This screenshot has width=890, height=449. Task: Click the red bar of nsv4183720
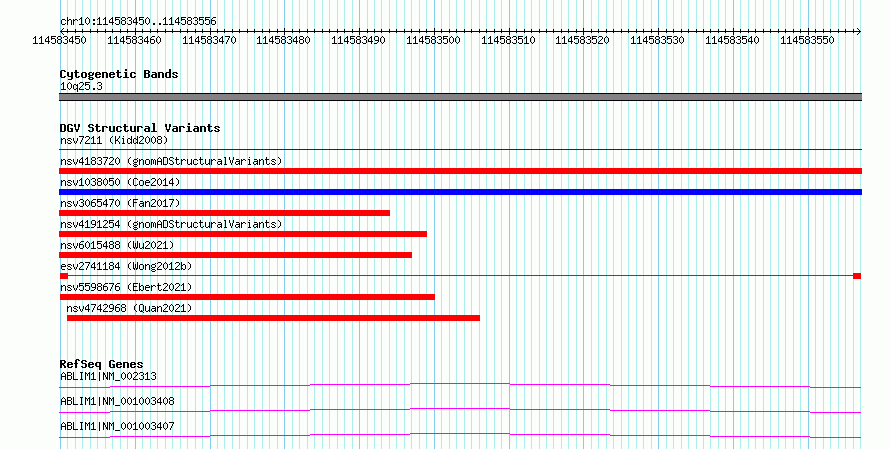tap(460, 171)
